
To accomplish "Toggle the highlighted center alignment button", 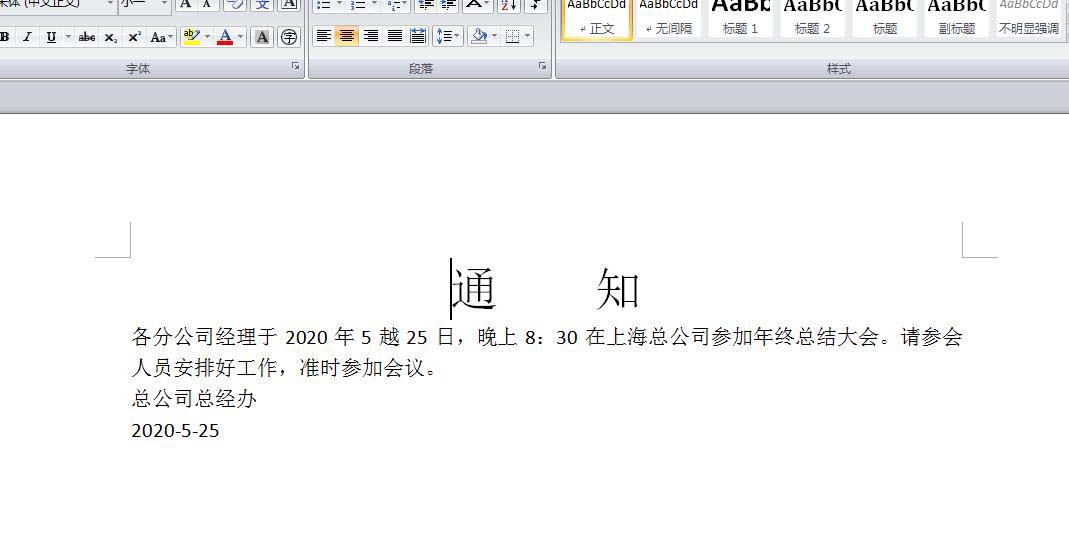I will pyautogui.click(x=347, y=35).
